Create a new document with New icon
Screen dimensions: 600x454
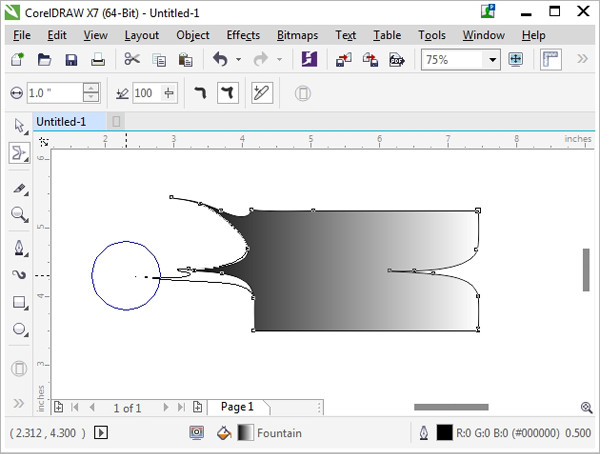click(17, 59)
